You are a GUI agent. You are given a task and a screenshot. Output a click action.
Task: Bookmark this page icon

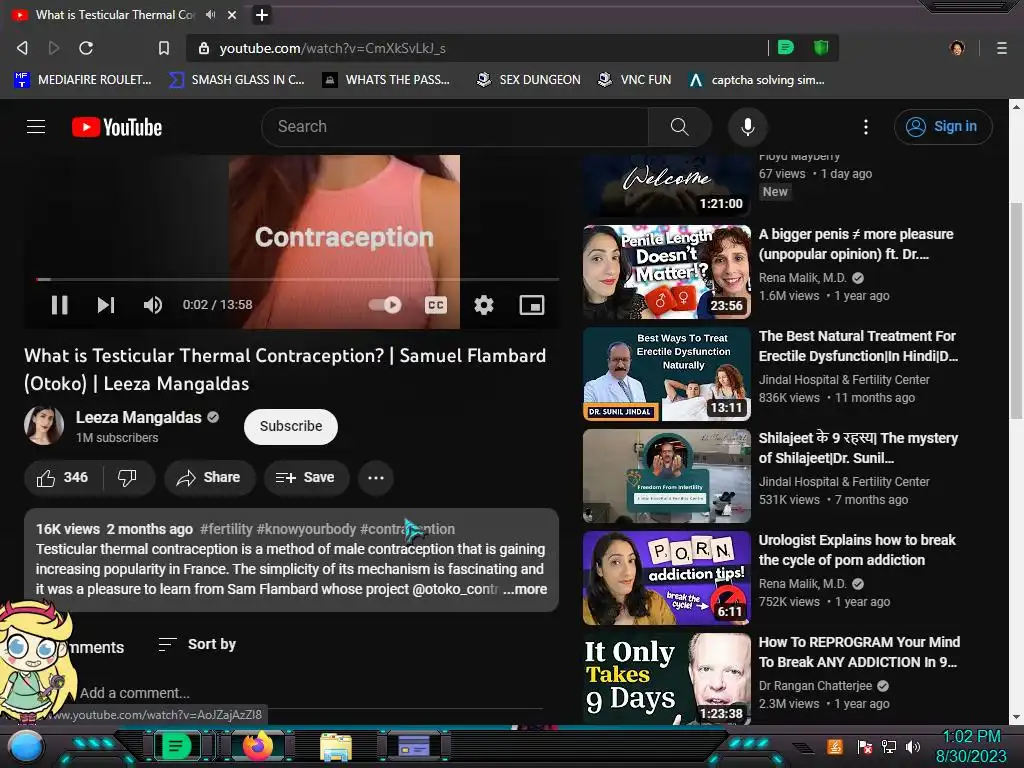pyautogui.click(x=164, y=48)
